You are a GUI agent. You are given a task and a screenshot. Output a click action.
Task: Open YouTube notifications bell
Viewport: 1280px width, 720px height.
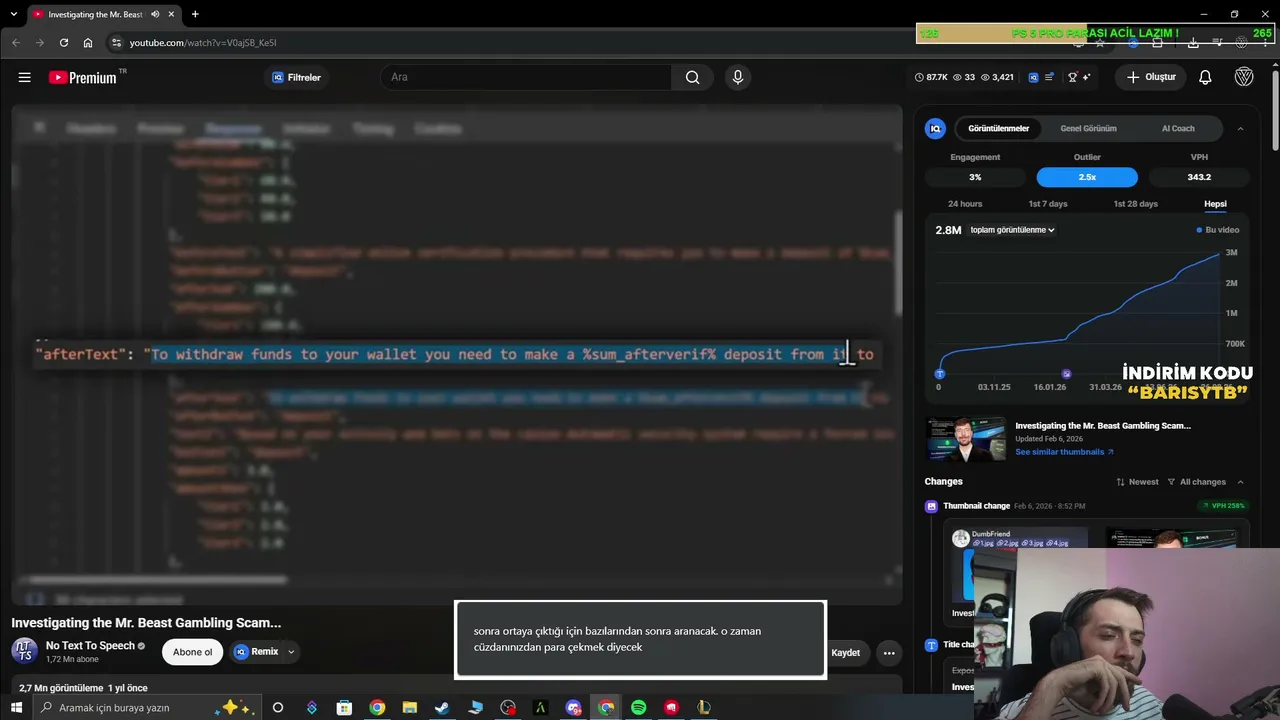1205,77
